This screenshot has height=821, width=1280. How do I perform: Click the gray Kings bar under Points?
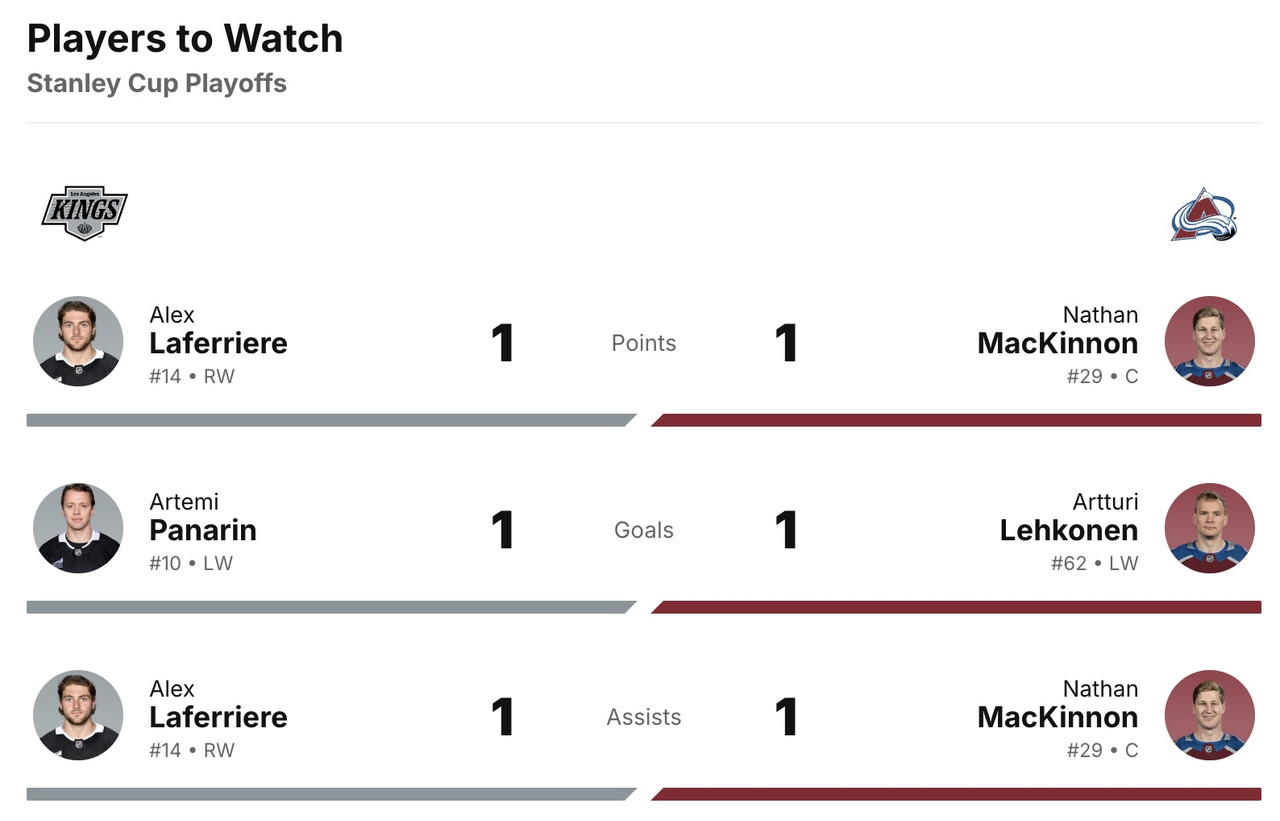pyautogui.click(x=328, y=420)
